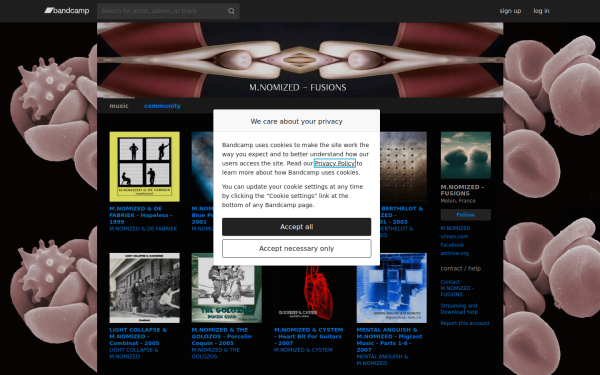Open the yellow Hopeless album cover
The image size is (600, 375).
(144, 166)
